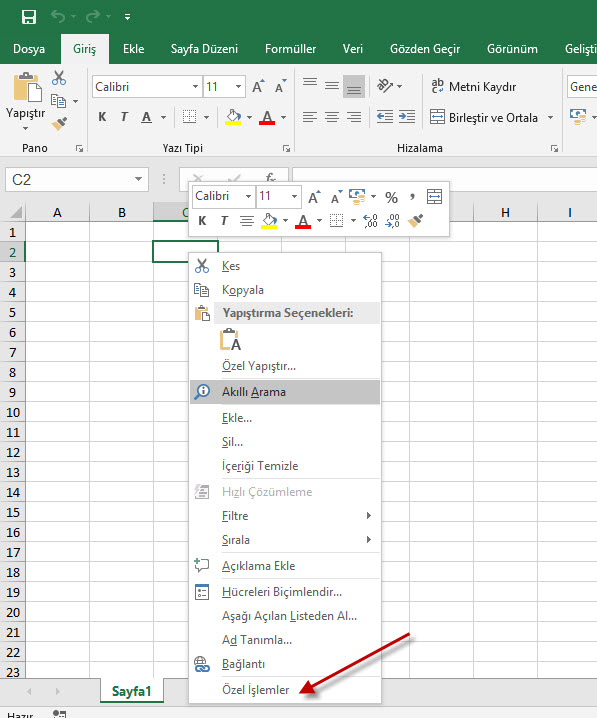
Task: Switch to Sayfa Düzeni tab
Action: pyautogui.click(x=204, y=49)
